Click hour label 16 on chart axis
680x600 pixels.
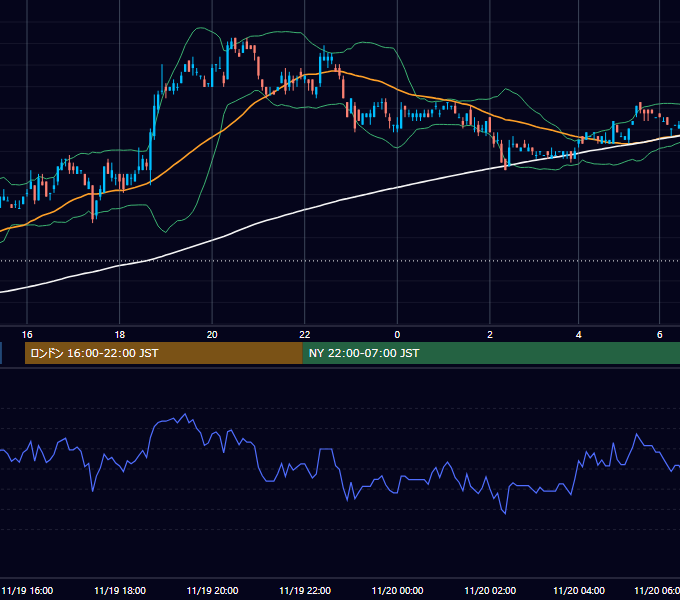point(27,334)
